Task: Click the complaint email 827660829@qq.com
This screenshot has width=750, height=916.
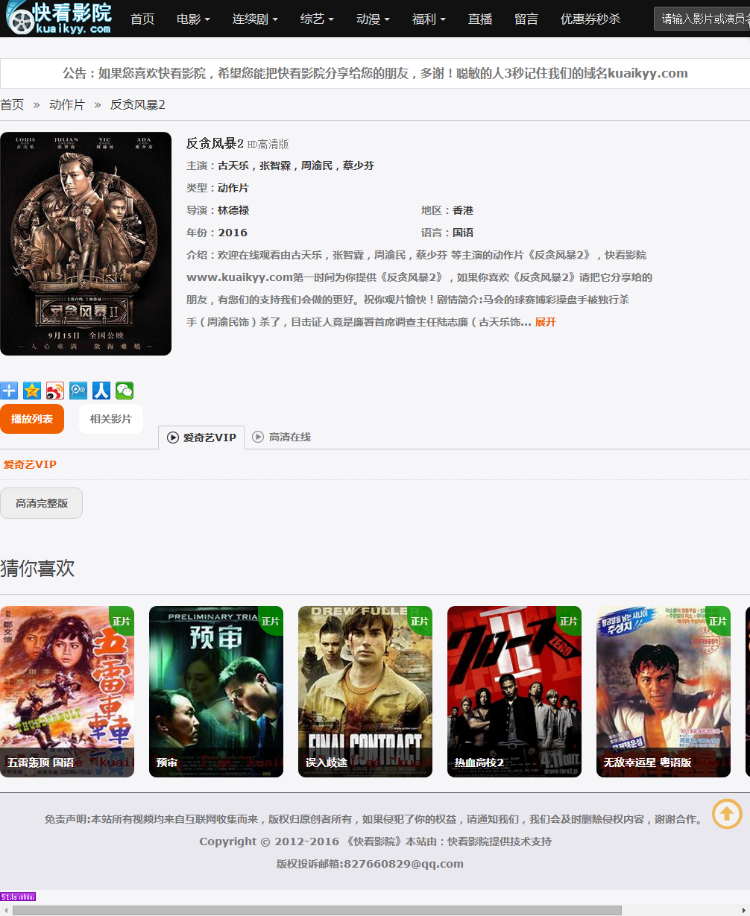Action: pyautogui.click(x=403, y=863)
